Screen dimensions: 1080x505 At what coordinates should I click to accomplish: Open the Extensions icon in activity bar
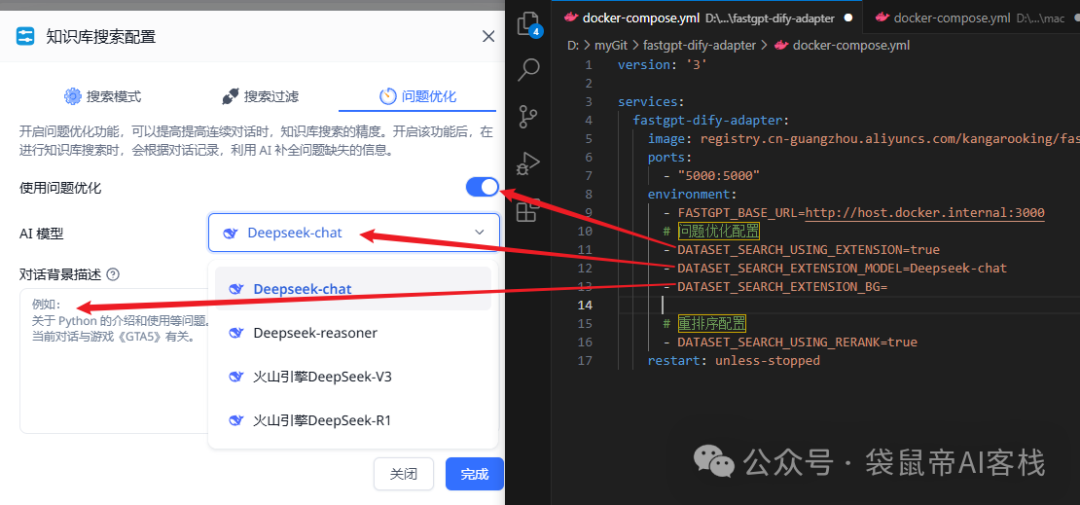[527, 209]
